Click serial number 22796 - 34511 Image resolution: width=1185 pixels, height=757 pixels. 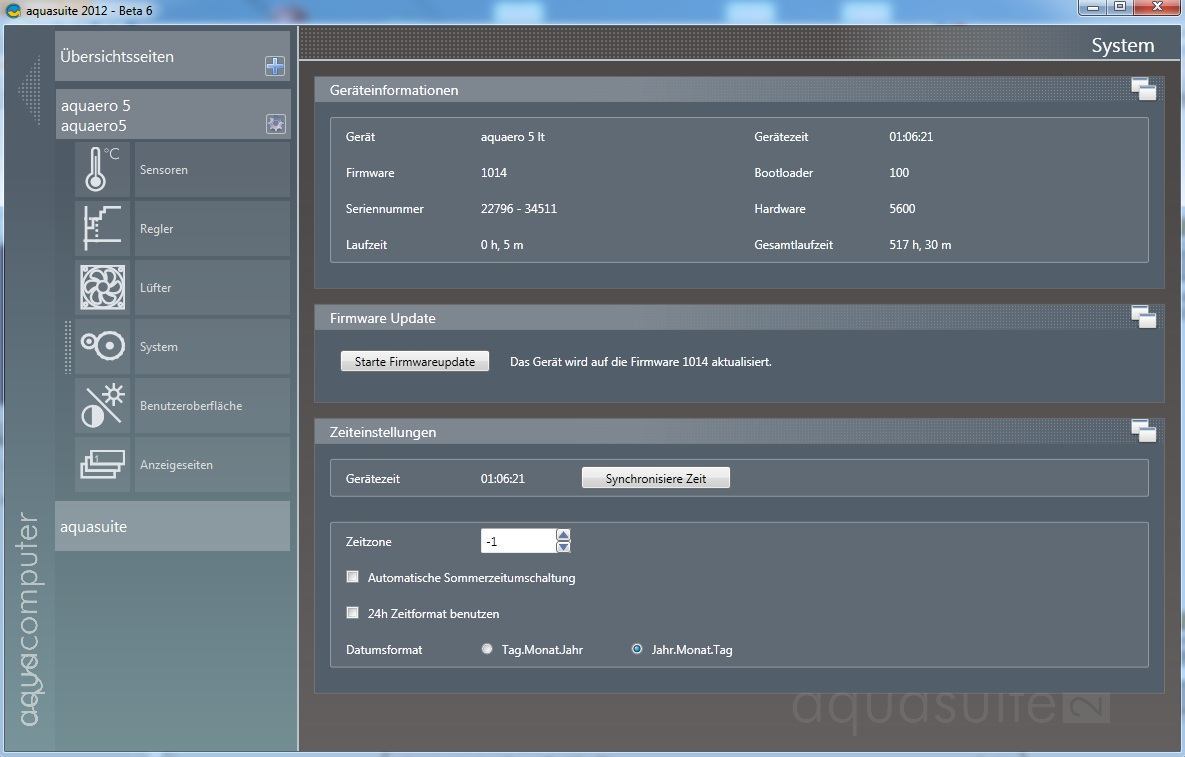pyautogui.click(x=518, y=209)
